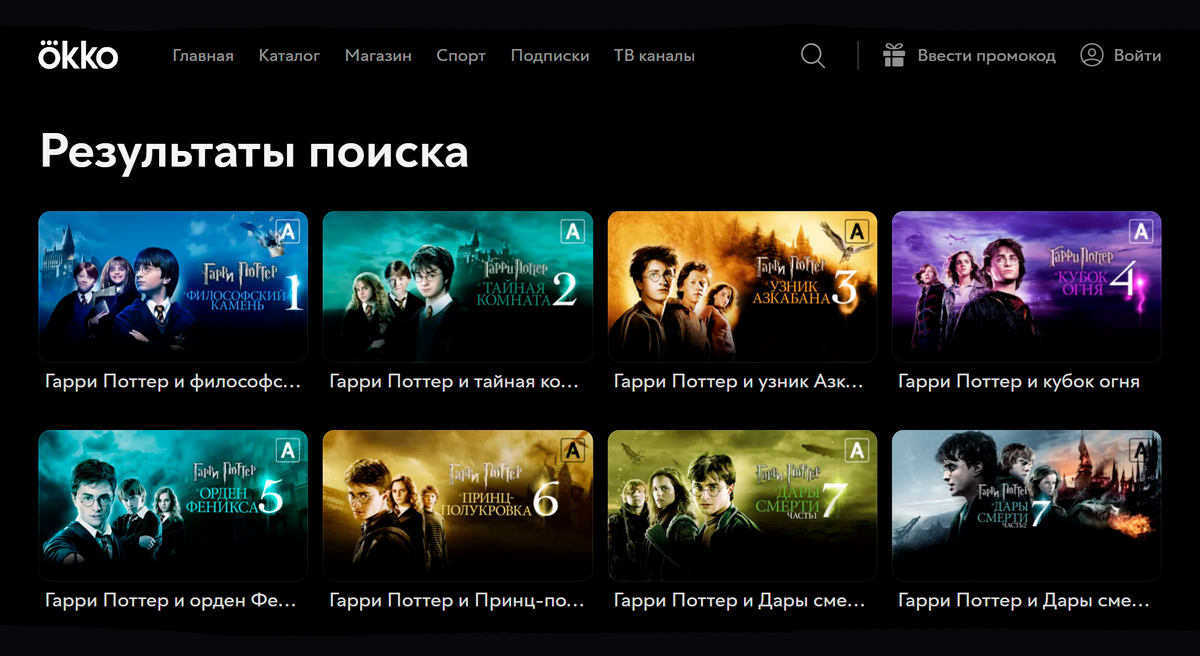
Task: Select the title "Гарри Поттер и кубок огня"
Action: point(1019,382)
